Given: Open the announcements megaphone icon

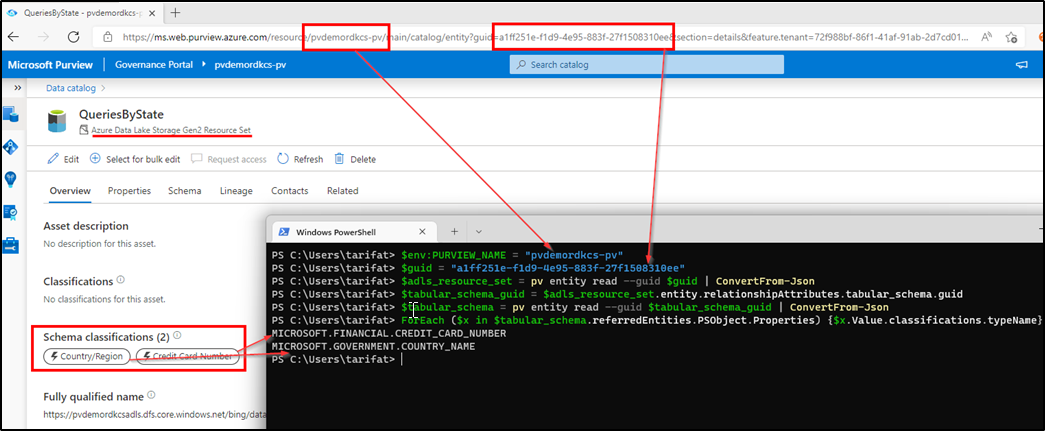Looking at the screenshot, I should (1020, 65).
